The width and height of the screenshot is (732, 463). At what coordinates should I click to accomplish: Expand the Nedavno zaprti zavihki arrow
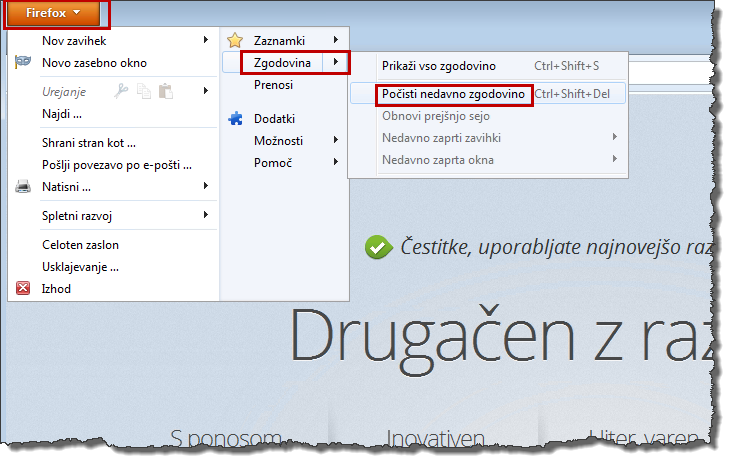tap(615, 137)
